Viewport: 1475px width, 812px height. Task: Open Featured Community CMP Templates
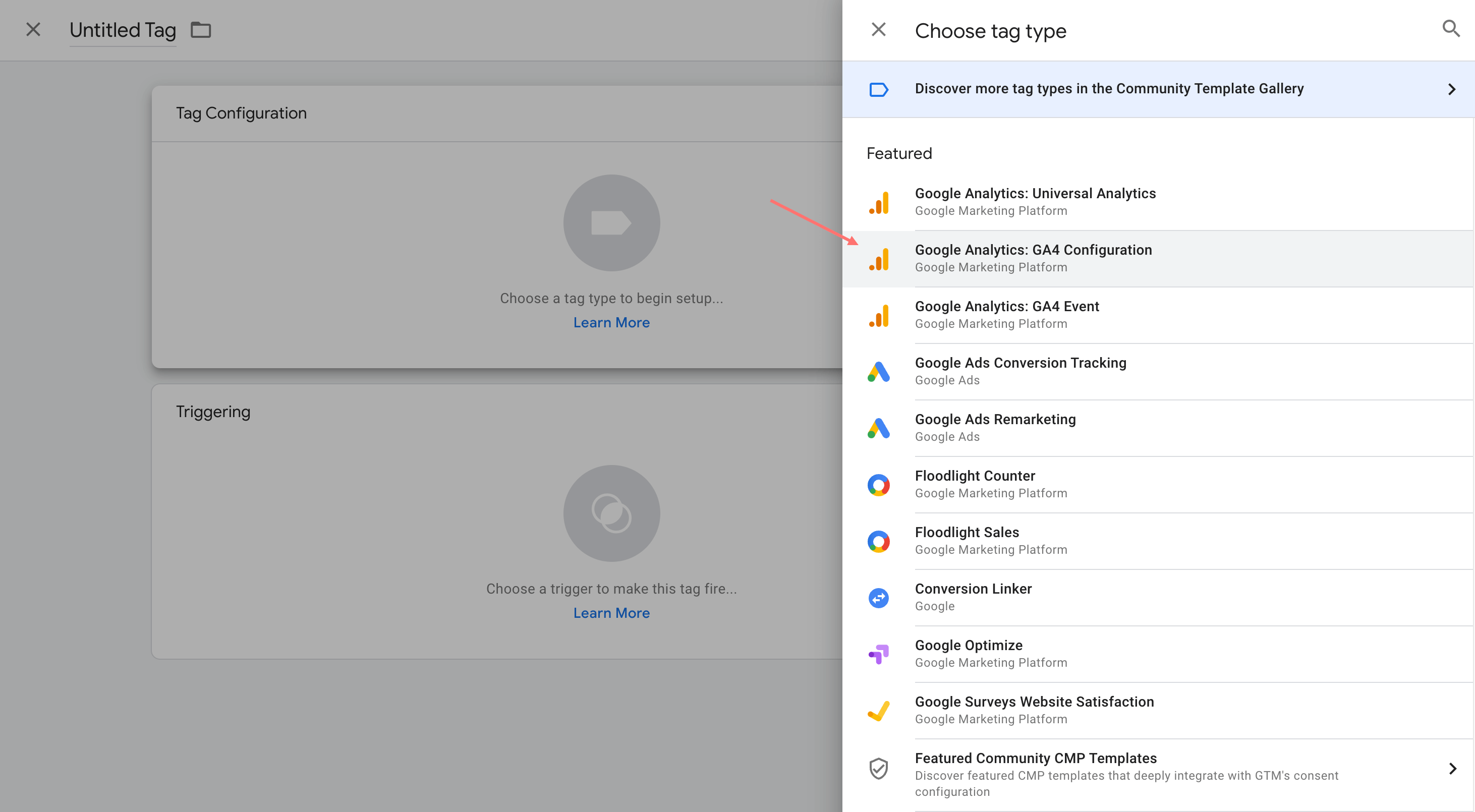tap(1158, 775)
